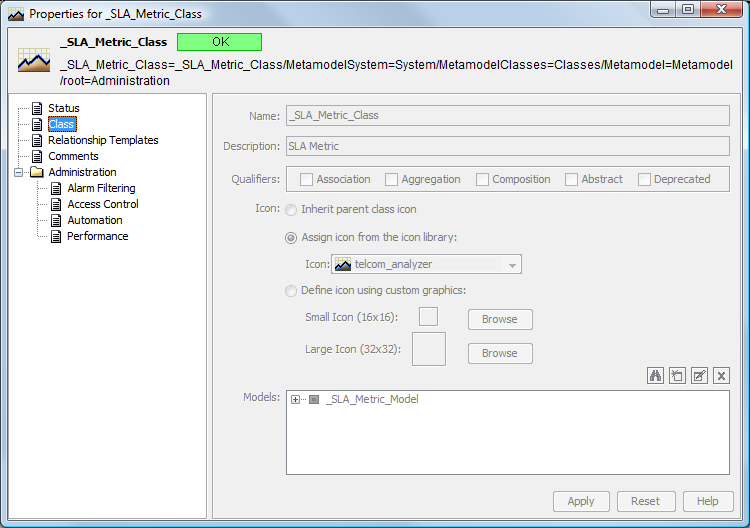750x528 pixels.
Task: Click the edit model pencil icon
Action: [x=699, y=376]
